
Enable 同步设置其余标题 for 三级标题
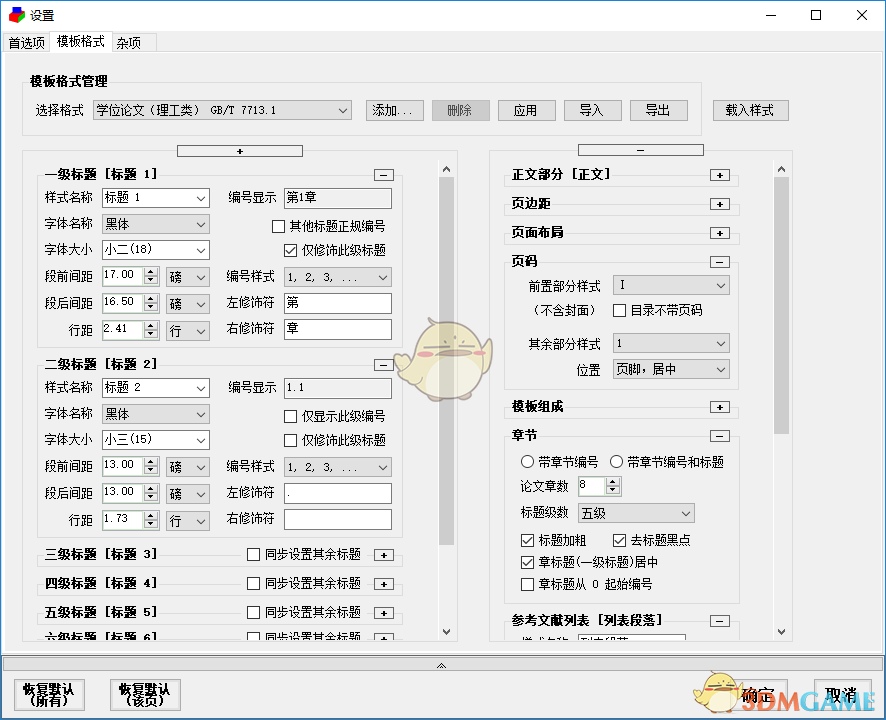[253, 554]
